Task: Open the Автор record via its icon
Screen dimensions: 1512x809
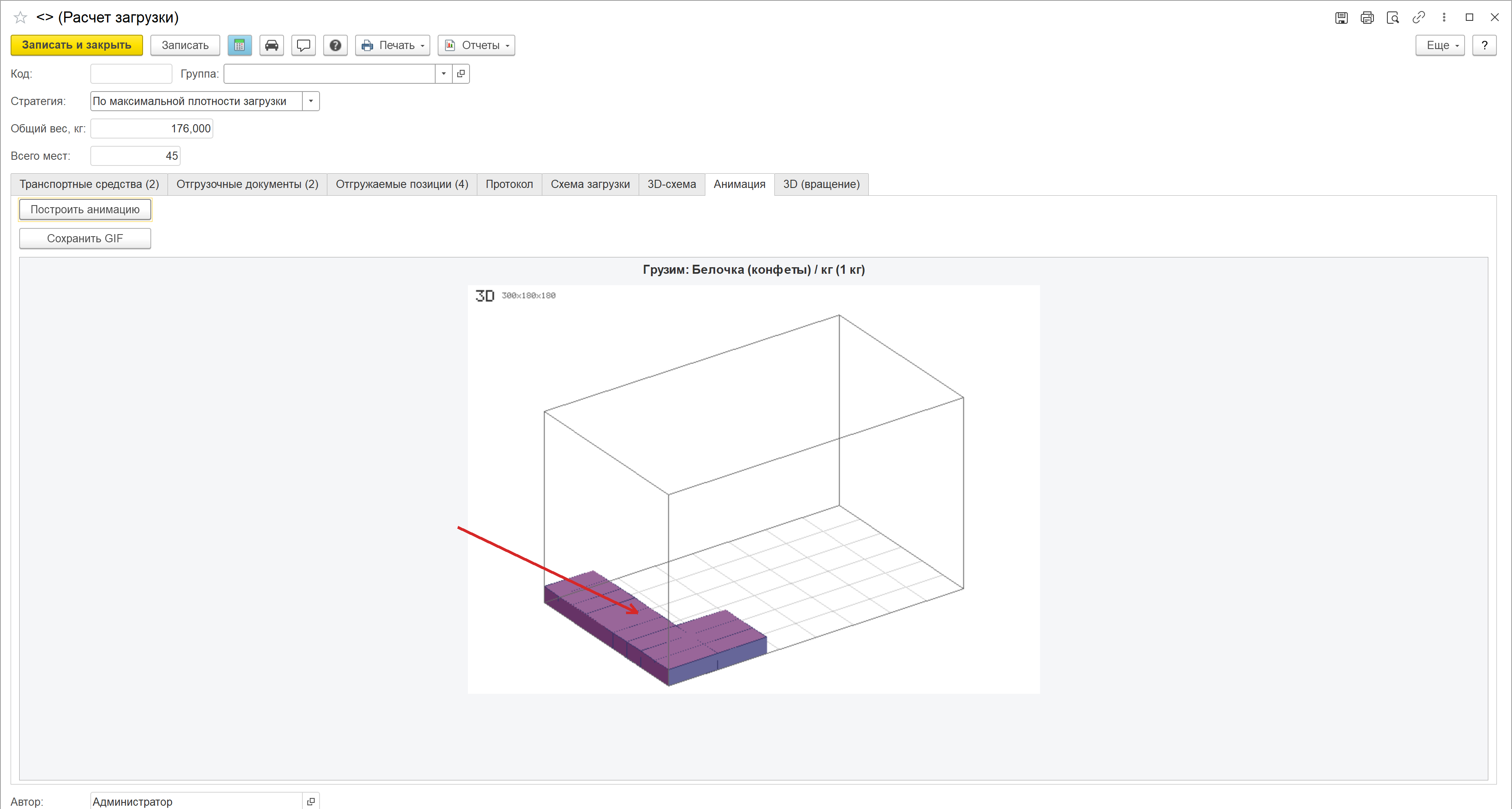Action: 311,801
